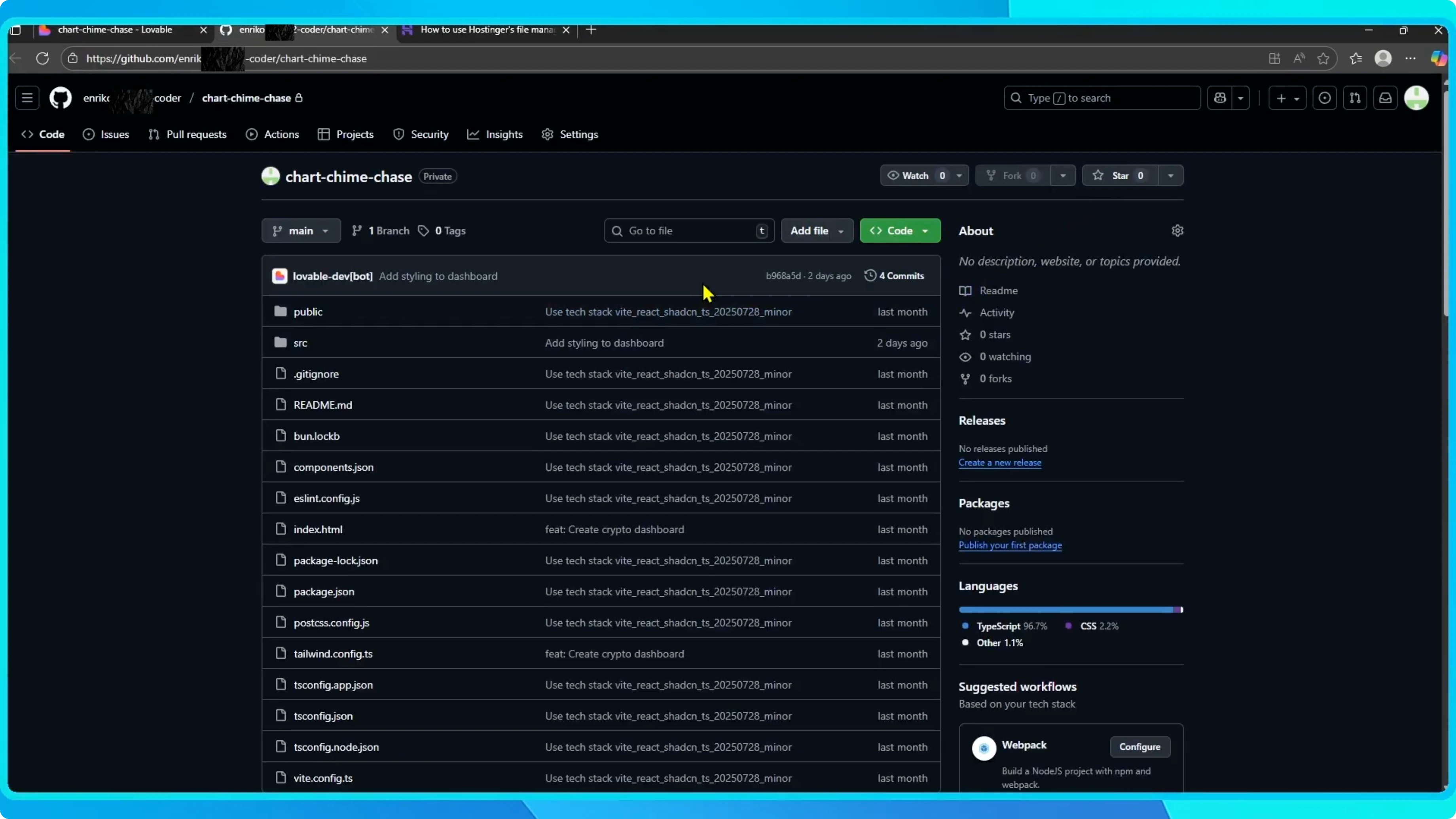Viewport: 1456px width, 819px height.
Task: Open the browser favorites list icon
Action: [x=1356, y=58]
